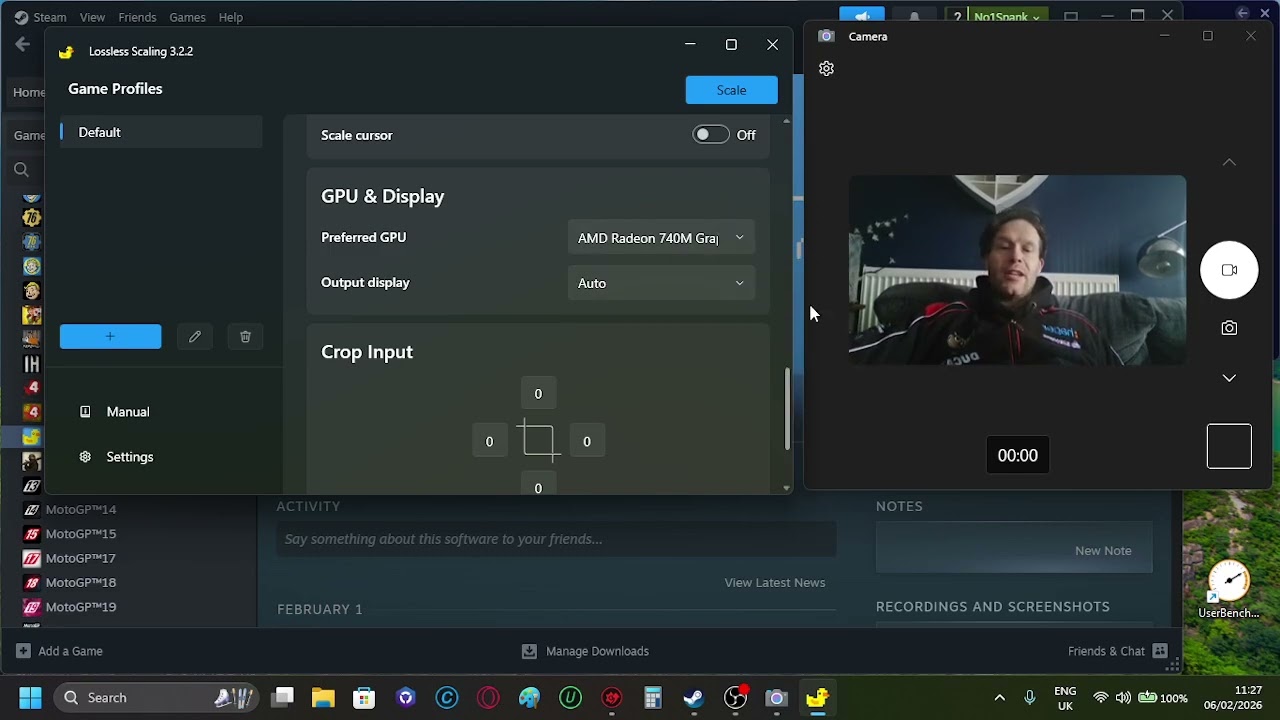Click the down chevron in Camera modes
Viewport: 1280px width, 720px height.
pyautogui.click(x=1229, y=378)
